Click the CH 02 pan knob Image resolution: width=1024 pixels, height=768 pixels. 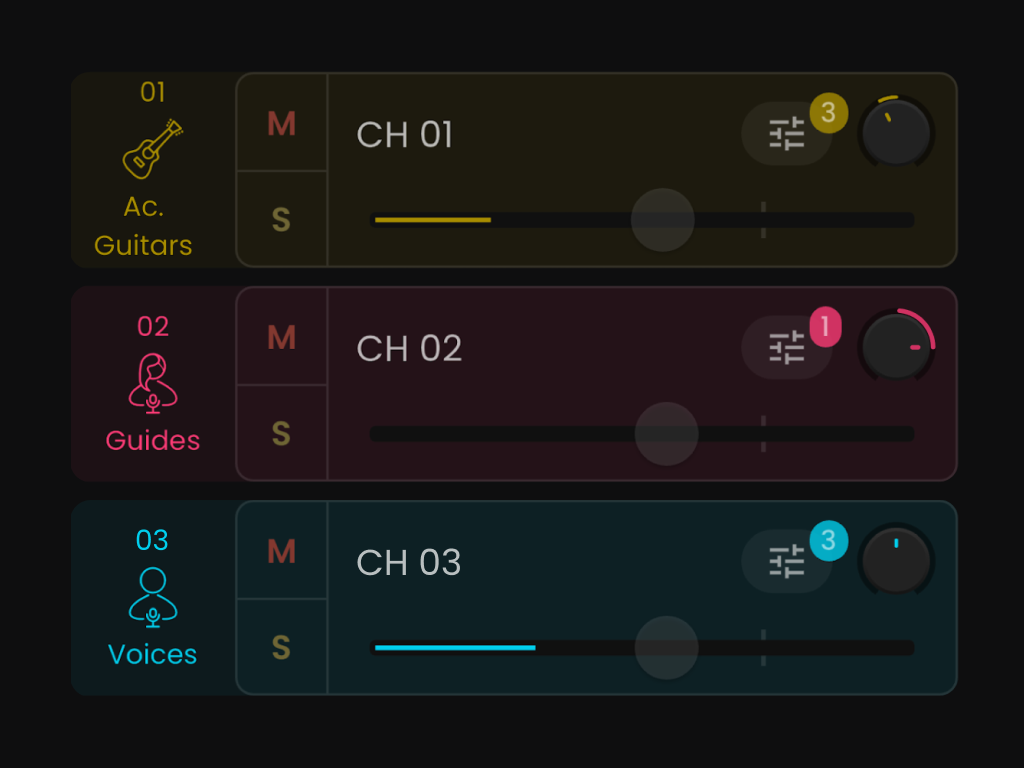(896, 347)
